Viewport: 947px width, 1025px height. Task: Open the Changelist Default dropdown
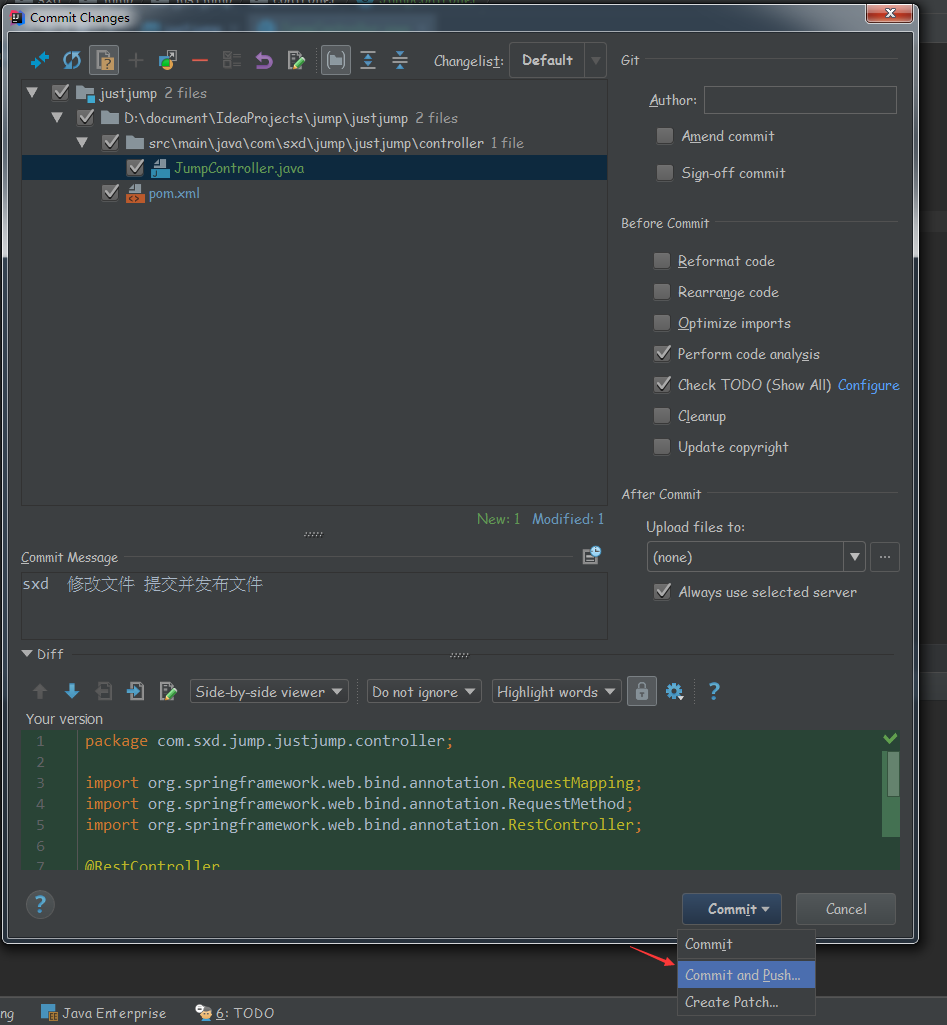click(557, 60)
